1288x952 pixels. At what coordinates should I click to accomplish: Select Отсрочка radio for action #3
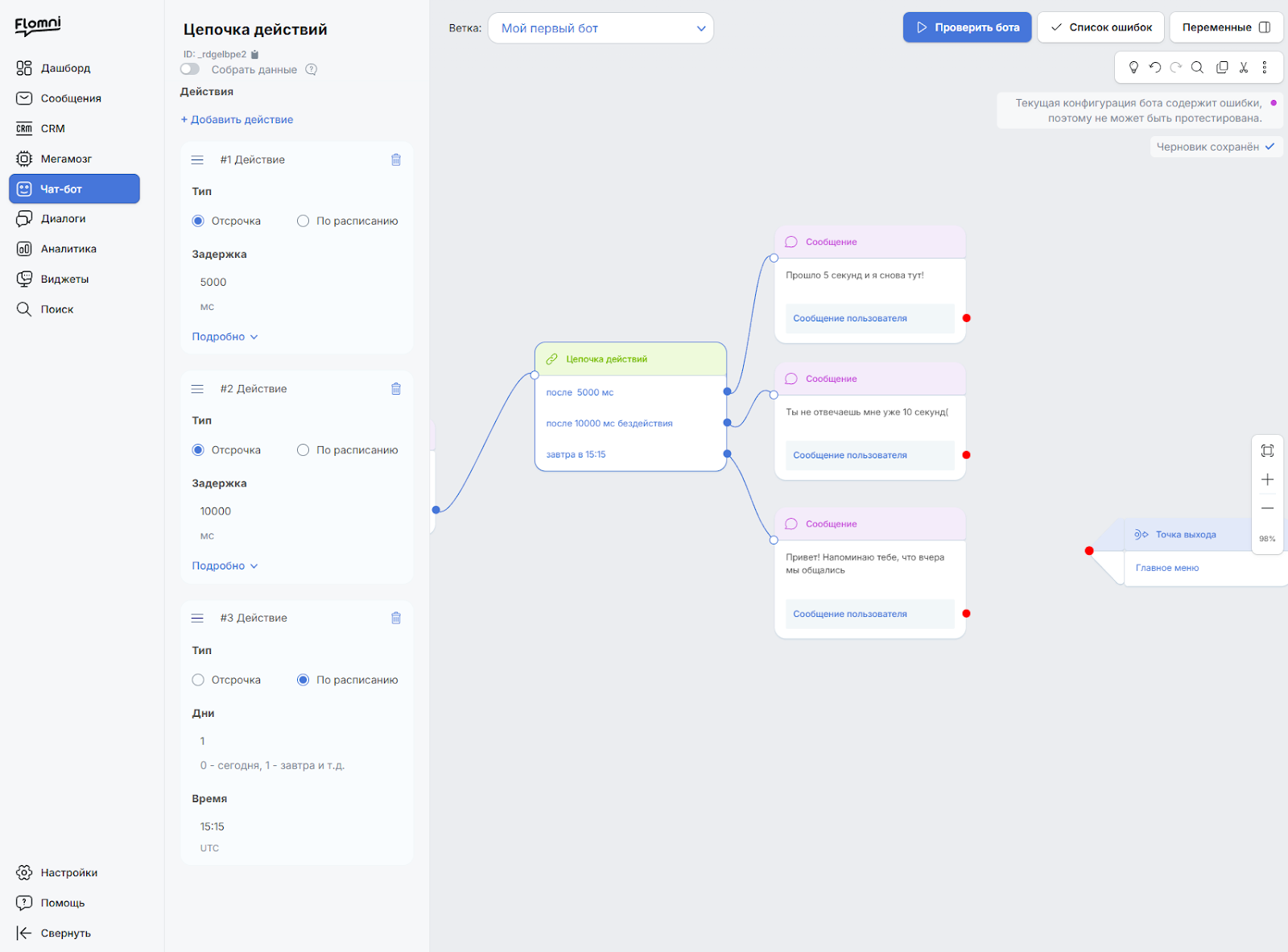(198, 680)
